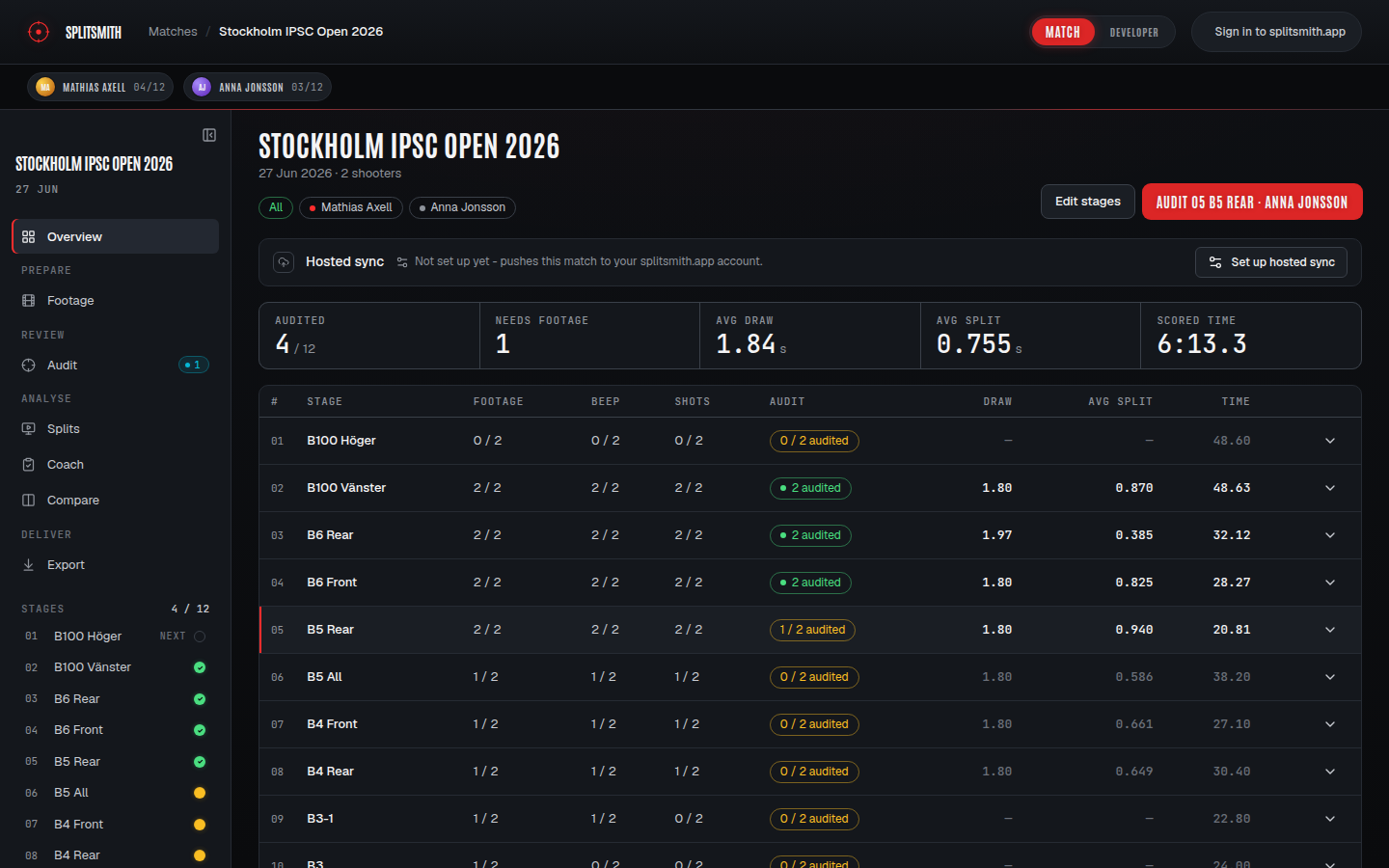Open the Coach section in sidebar
This screenshot has height=868, width=1389.
[116, 465]
